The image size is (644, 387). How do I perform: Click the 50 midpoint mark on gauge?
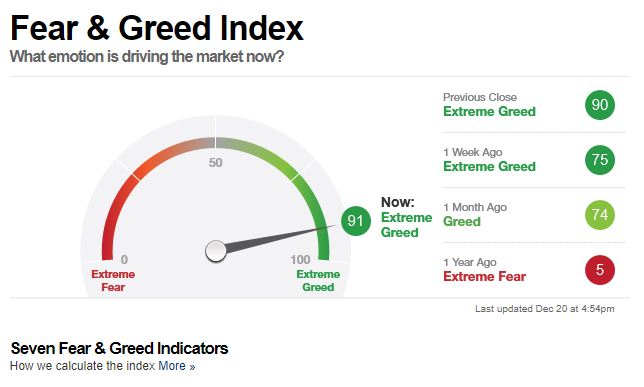click(215, 163)
